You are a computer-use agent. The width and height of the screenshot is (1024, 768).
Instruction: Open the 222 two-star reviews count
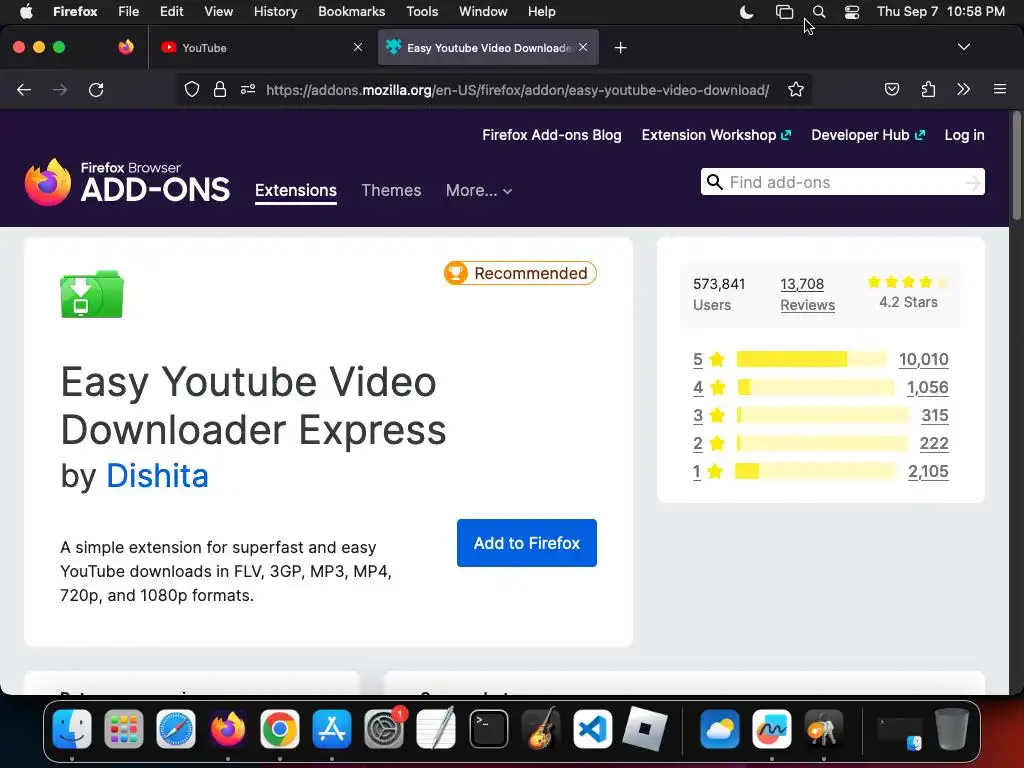(934, 443)
